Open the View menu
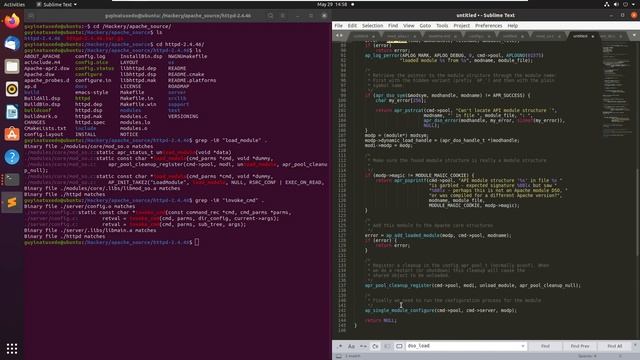Image resolution: width=640 pixels, height=360 pixels. (x=409, y=25)
